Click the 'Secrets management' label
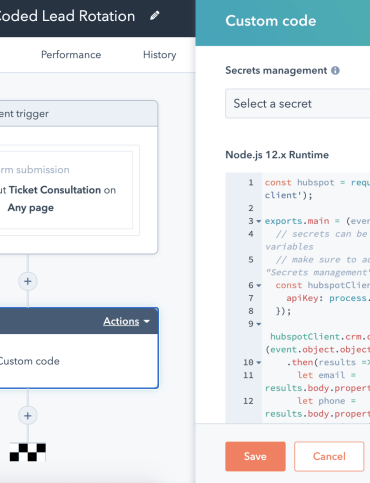This screenshot has width=370, height=483. (x=276, y=70)
